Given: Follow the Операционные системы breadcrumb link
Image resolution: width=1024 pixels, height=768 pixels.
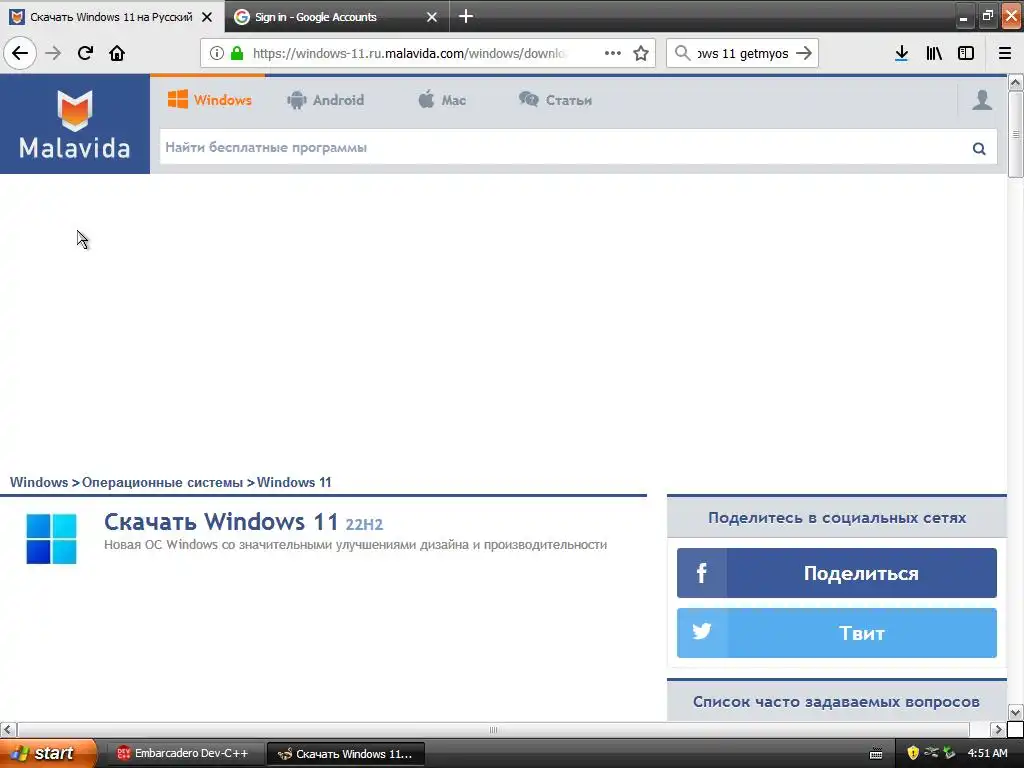Looking at the screenshot, I should pos(163,482).
